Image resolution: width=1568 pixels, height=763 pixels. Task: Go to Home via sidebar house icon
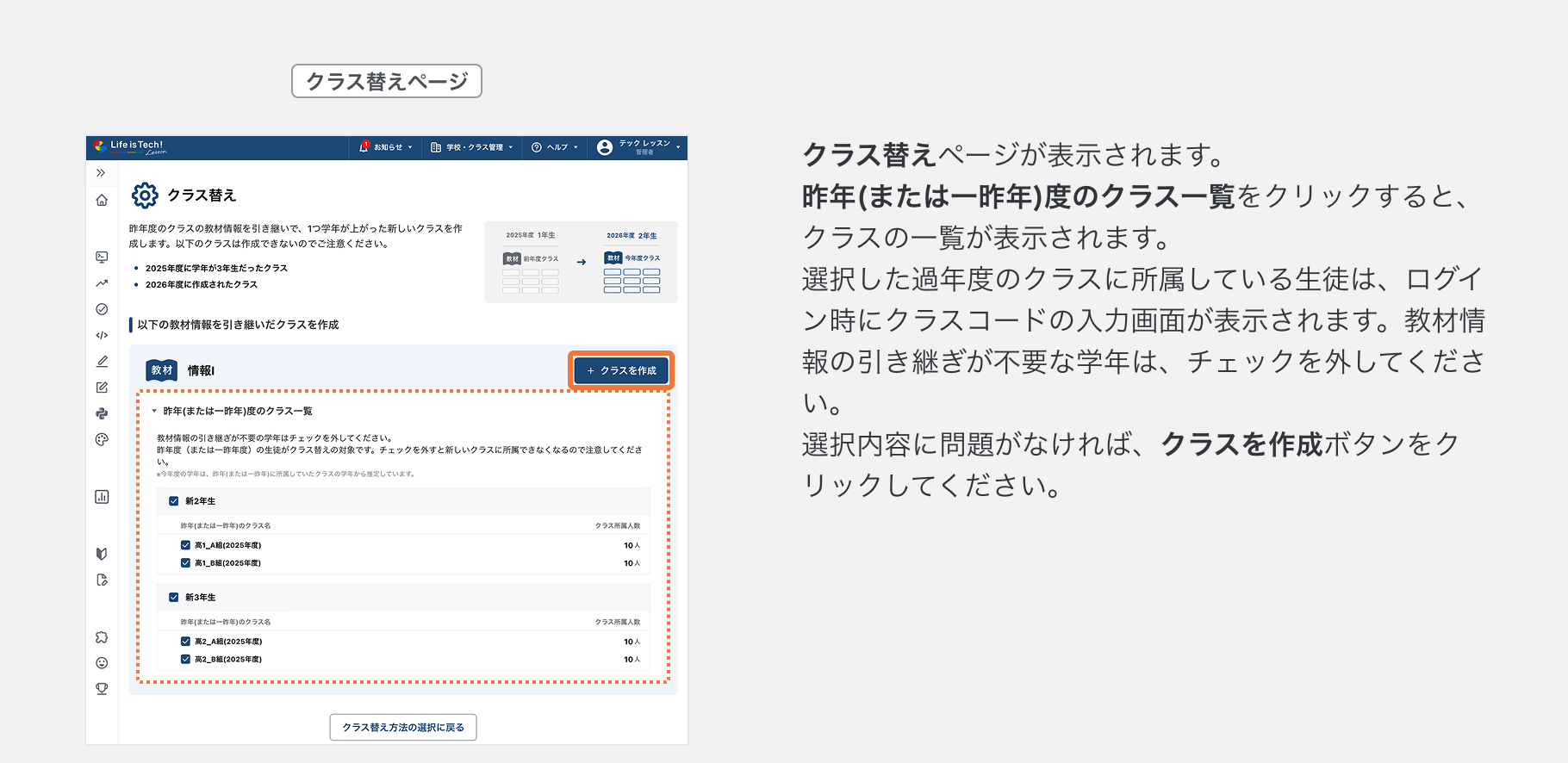tap(102, 201)
